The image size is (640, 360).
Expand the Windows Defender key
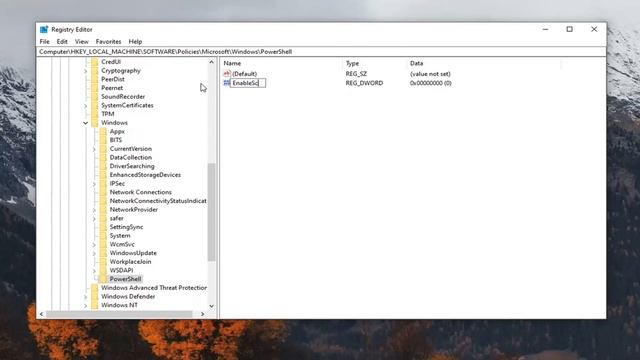[85, 297]
